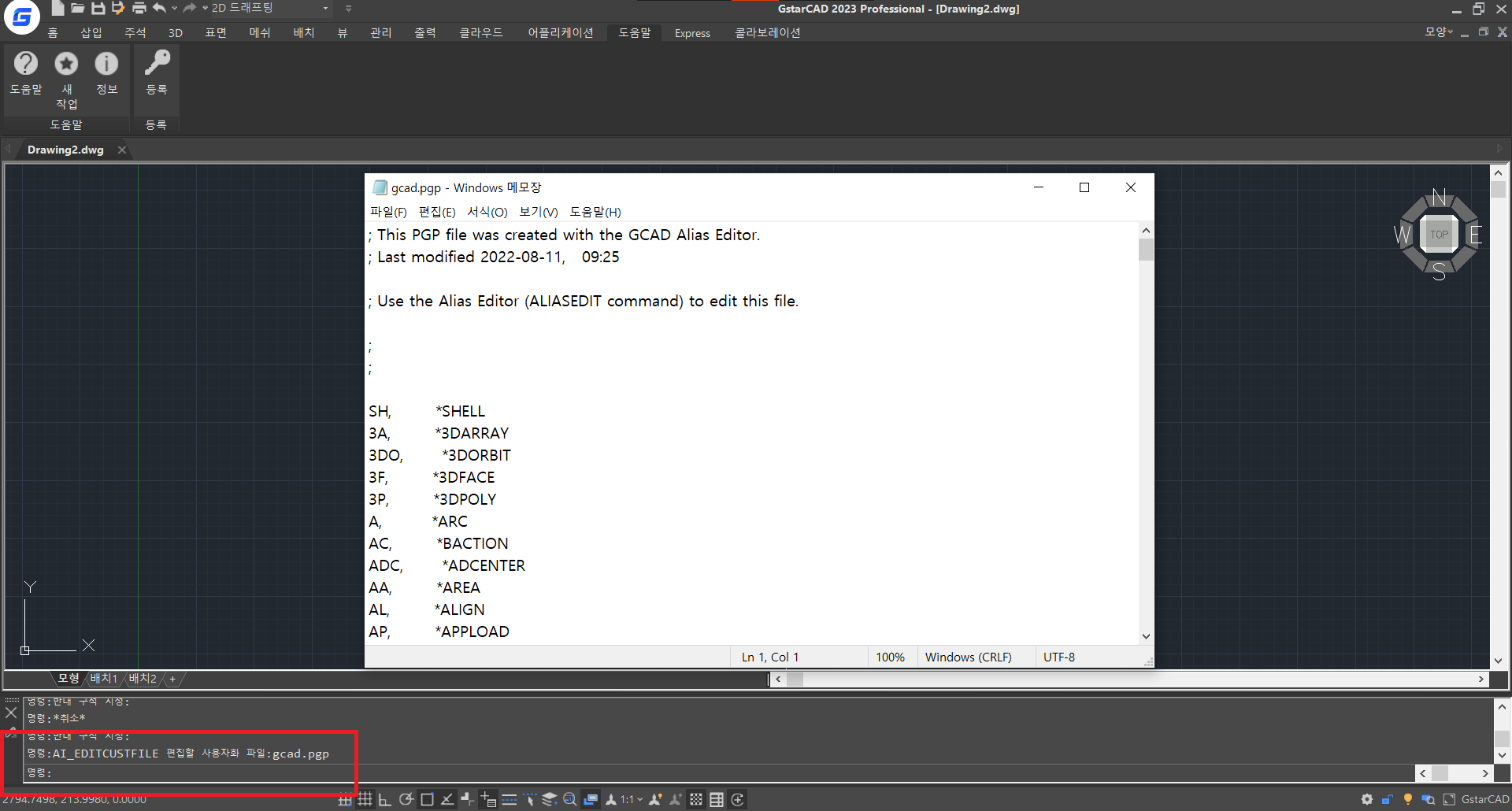The height and width of the screenshot is (811, 1512).
Task: Click the blue model/paper space icon in status bar
Action: coord(591,800)
